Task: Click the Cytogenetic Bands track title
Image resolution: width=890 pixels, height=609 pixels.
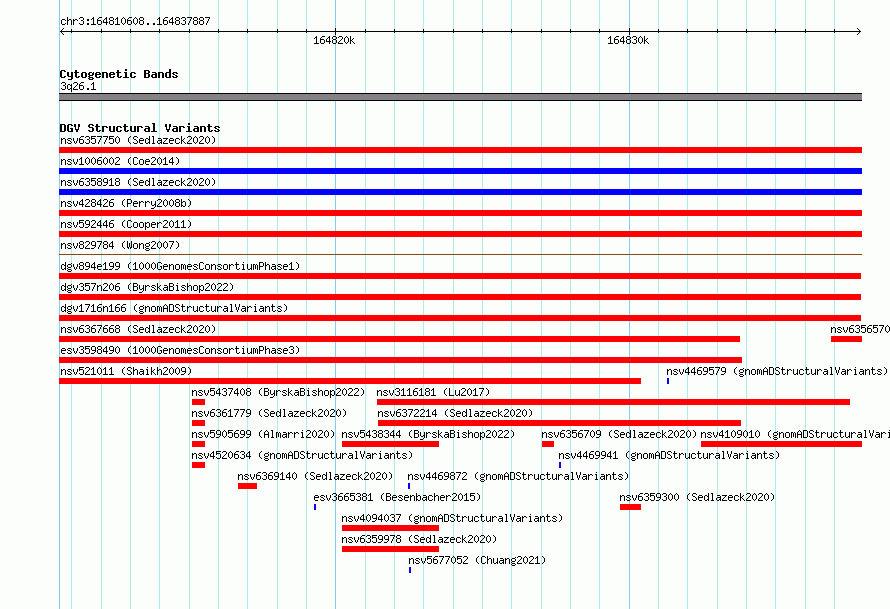Action: click(x=119, y=74)
